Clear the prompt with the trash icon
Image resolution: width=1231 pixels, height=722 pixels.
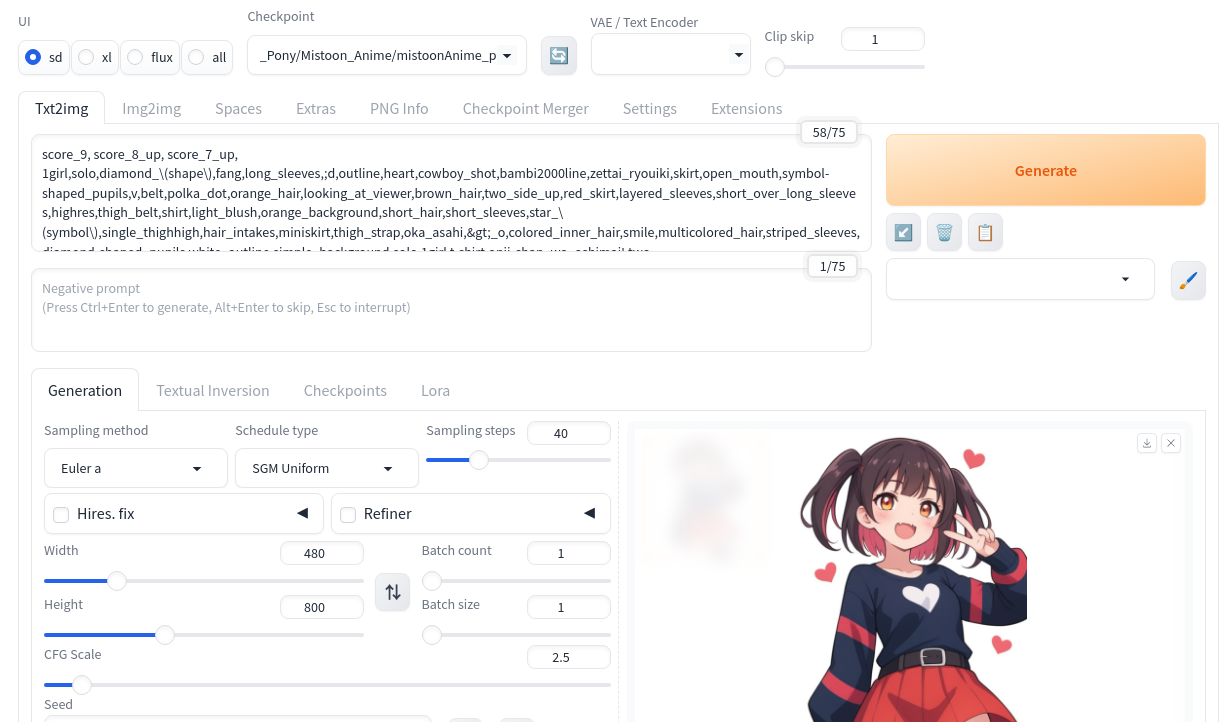(x=944, y=232)
